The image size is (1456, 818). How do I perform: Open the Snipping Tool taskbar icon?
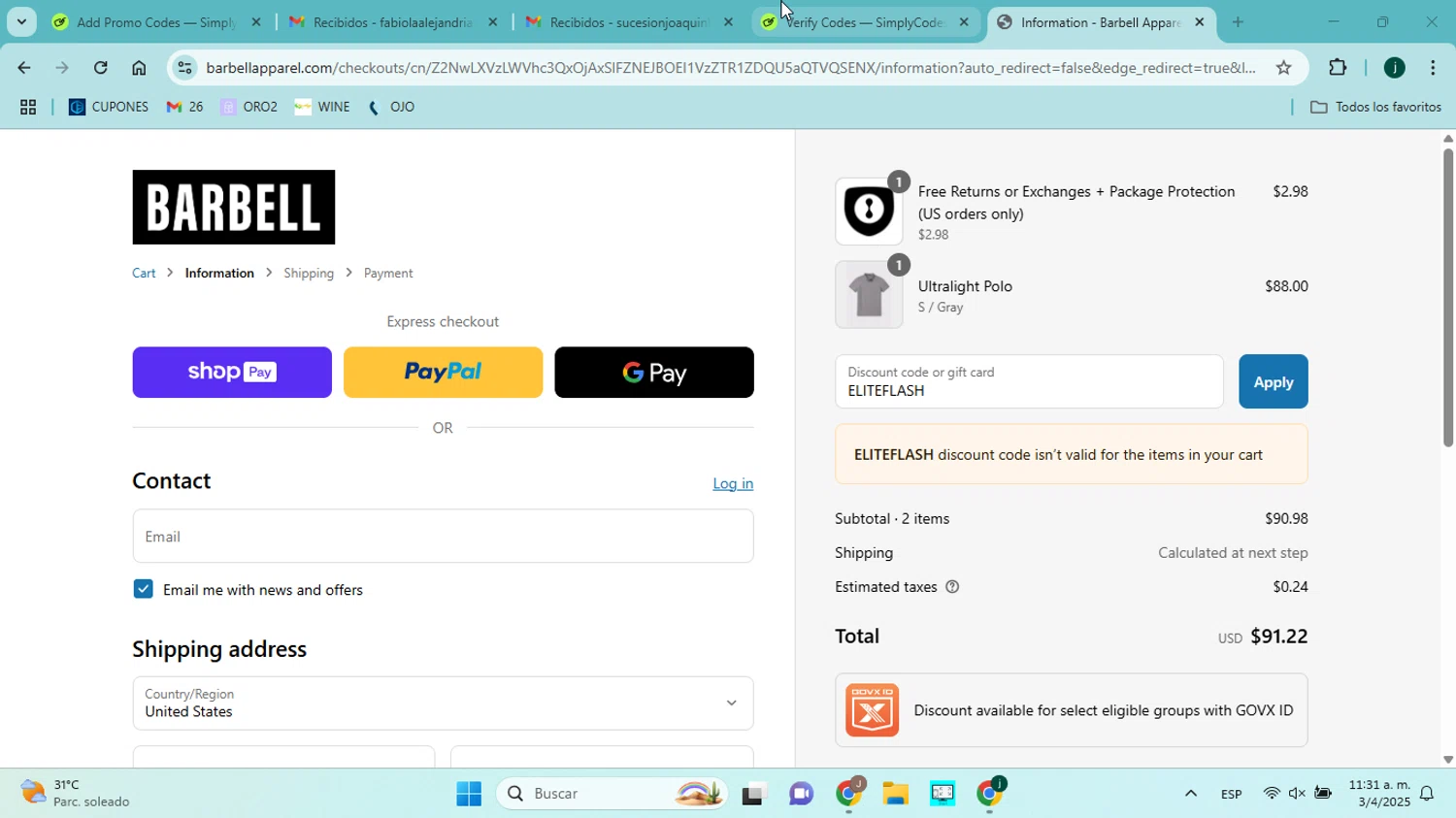(943, 794)
